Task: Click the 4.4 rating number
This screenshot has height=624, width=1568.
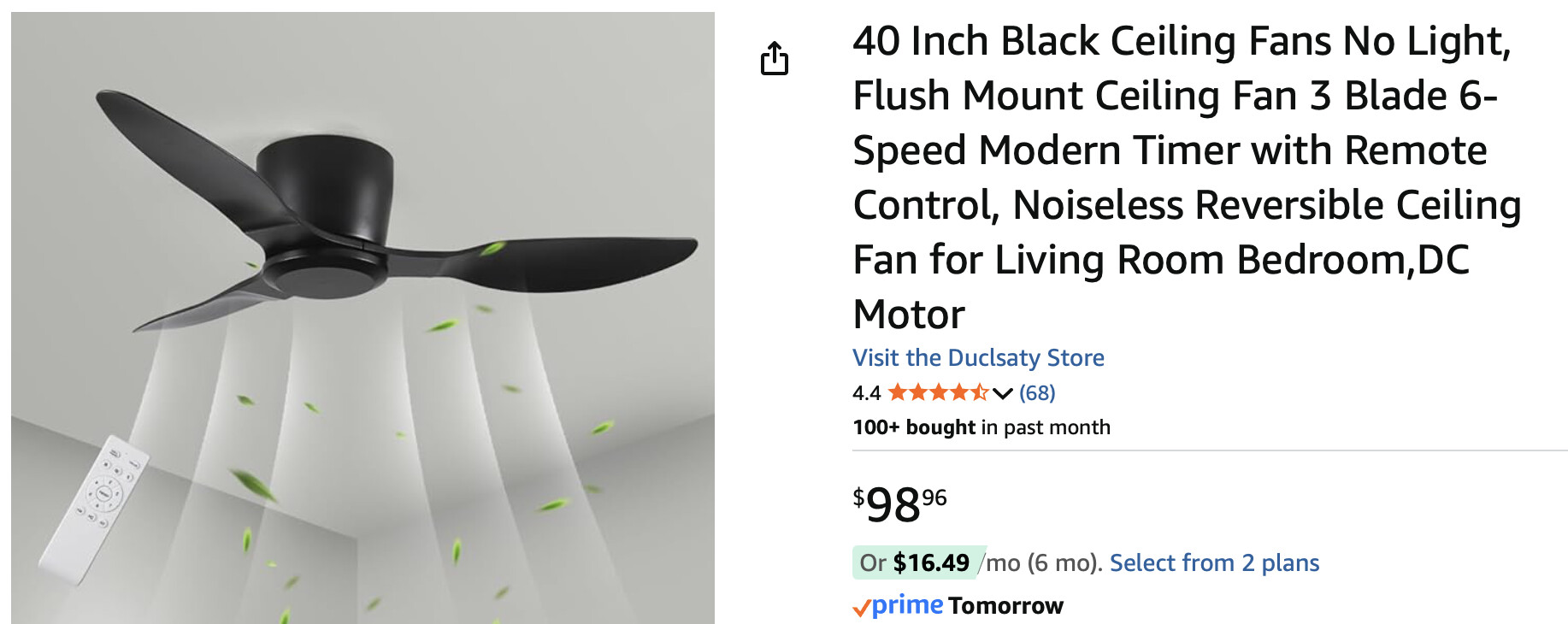Action: [x=866, y=392]
